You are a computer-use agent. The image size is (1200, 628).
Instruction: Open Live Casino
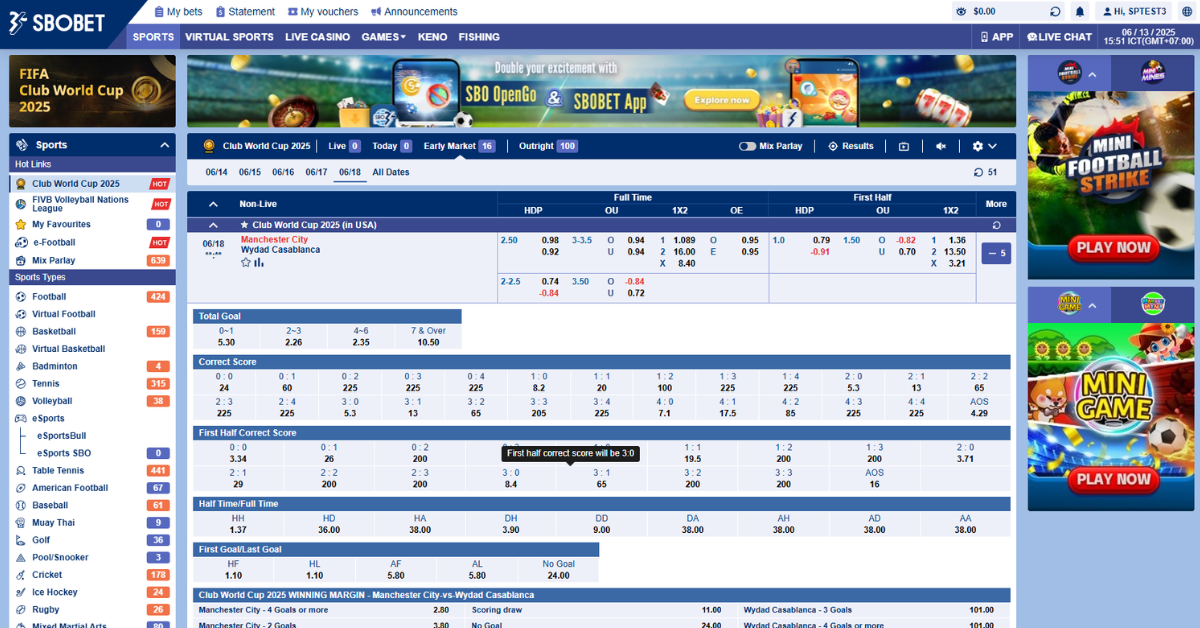tap(317, 37)
